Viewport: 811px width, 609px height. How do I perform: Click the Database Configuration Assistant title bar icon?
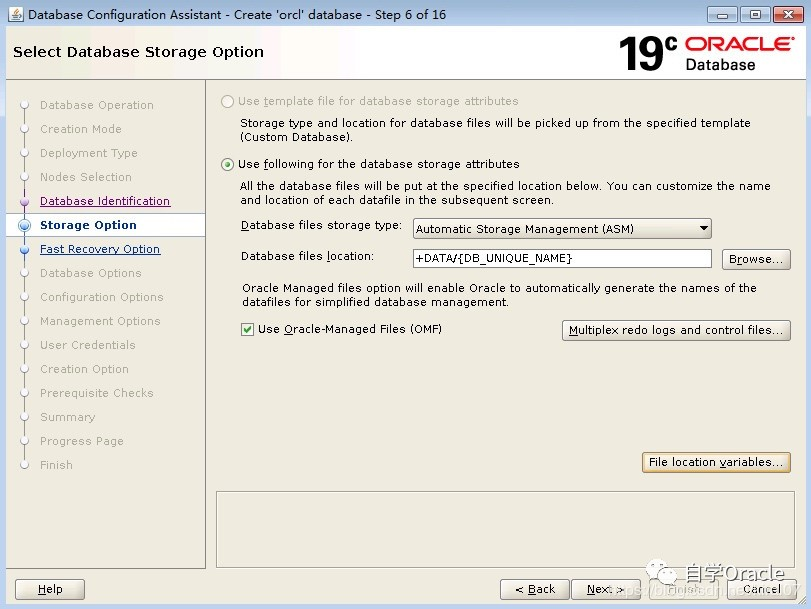point(14,14)
